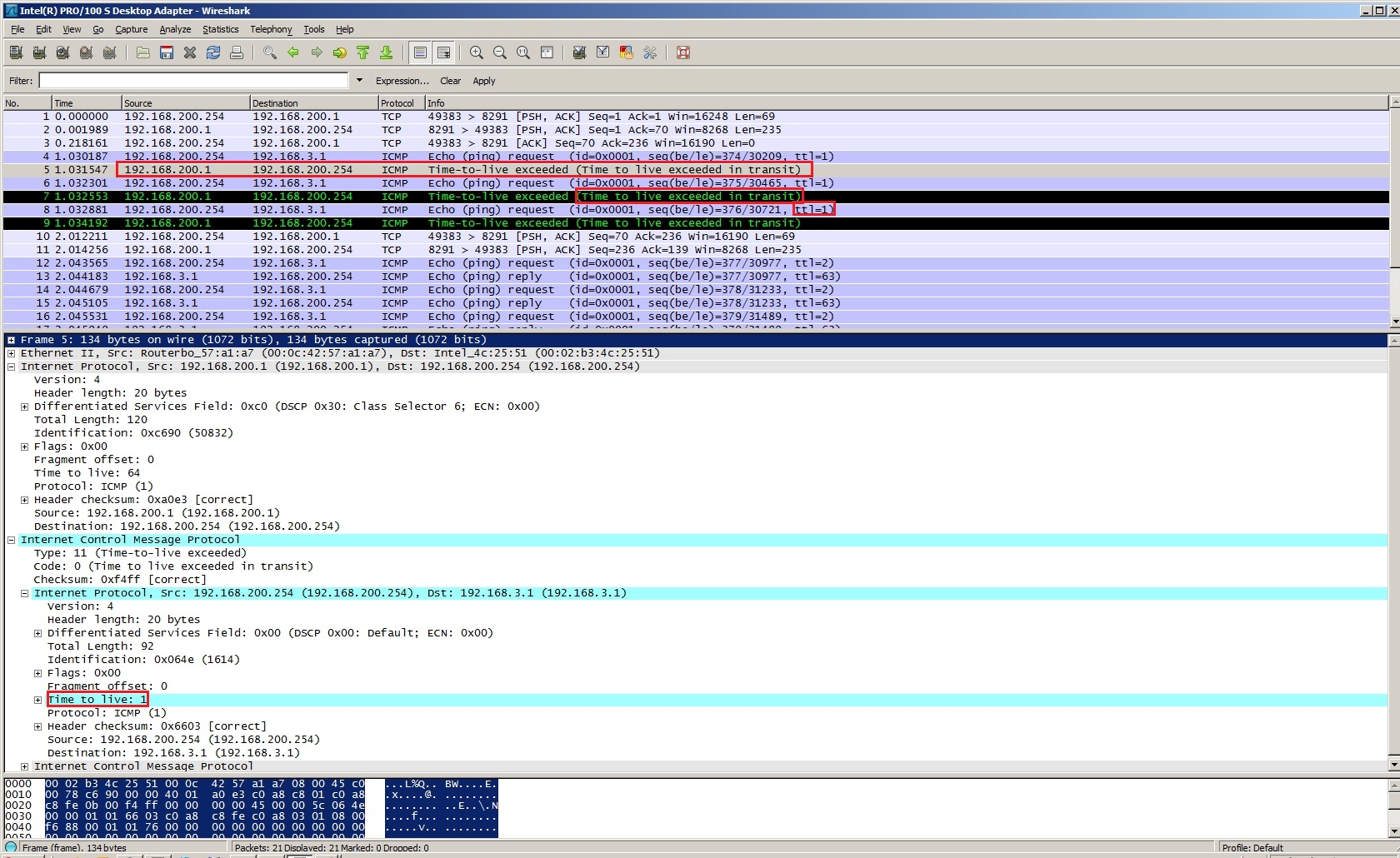Image resolution: width=1400 pixels, height=858 pixels.
Task: Expand Differentiated Services Field 0xc0
Action: point(24,407)
